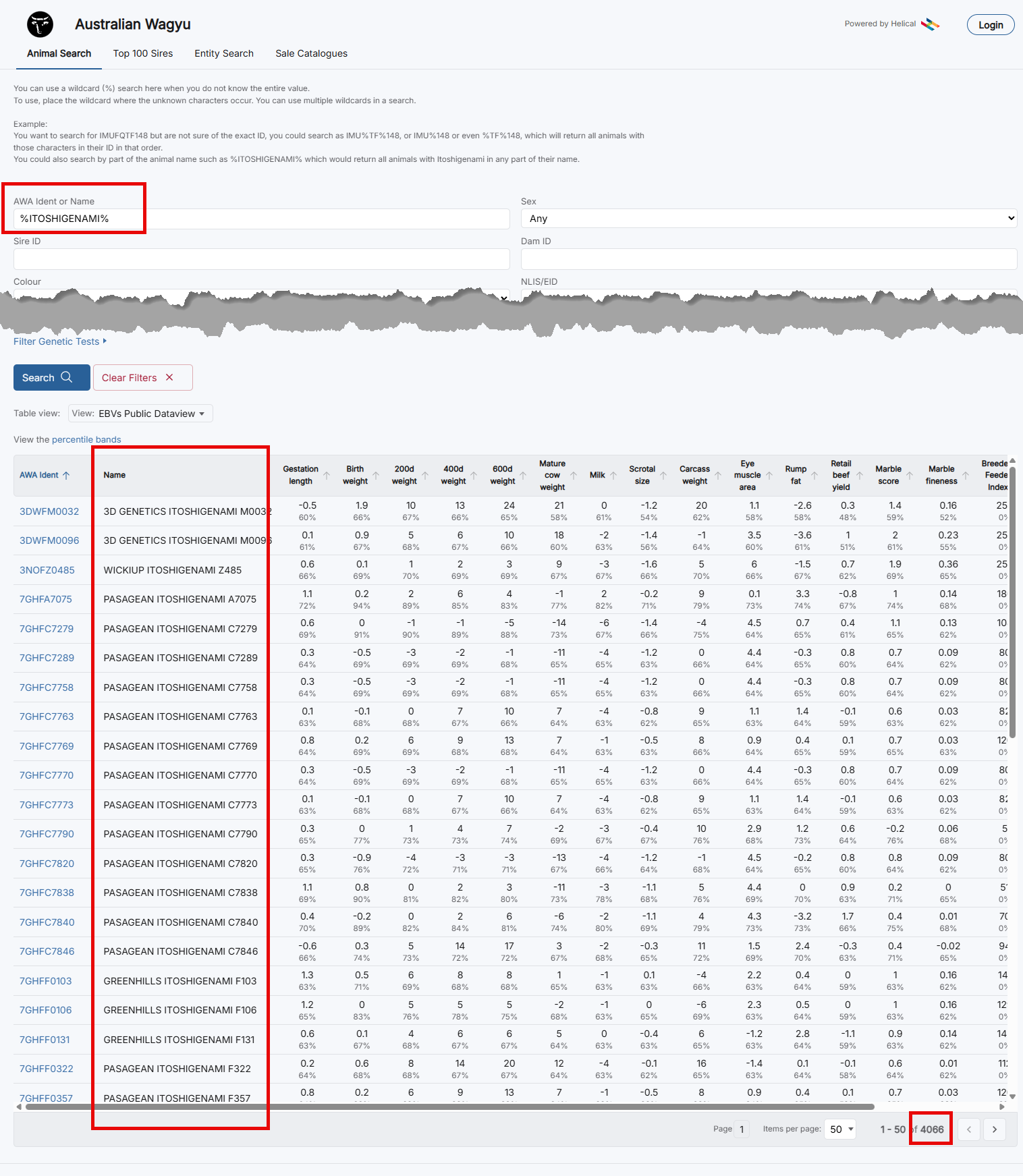Click sort arrow beside Carcass weight
This screenshot has height=1176, width=1023.
click(718, 475)
